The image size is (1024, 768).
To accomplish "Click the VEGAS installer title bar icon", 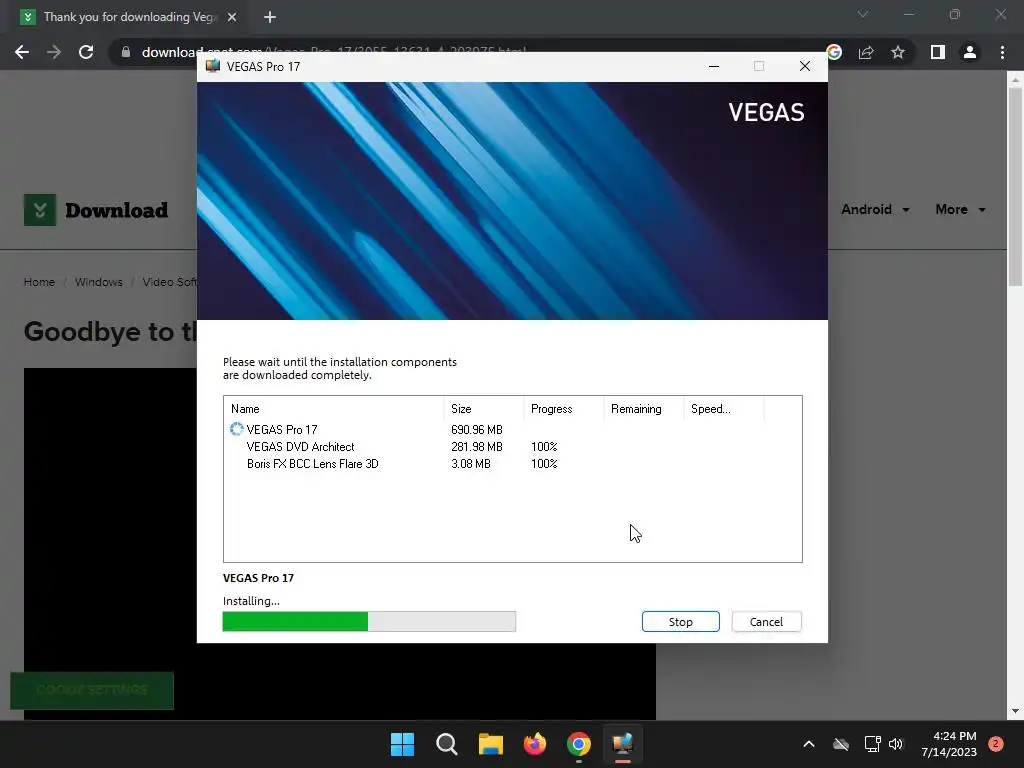I will click(213, 66).
